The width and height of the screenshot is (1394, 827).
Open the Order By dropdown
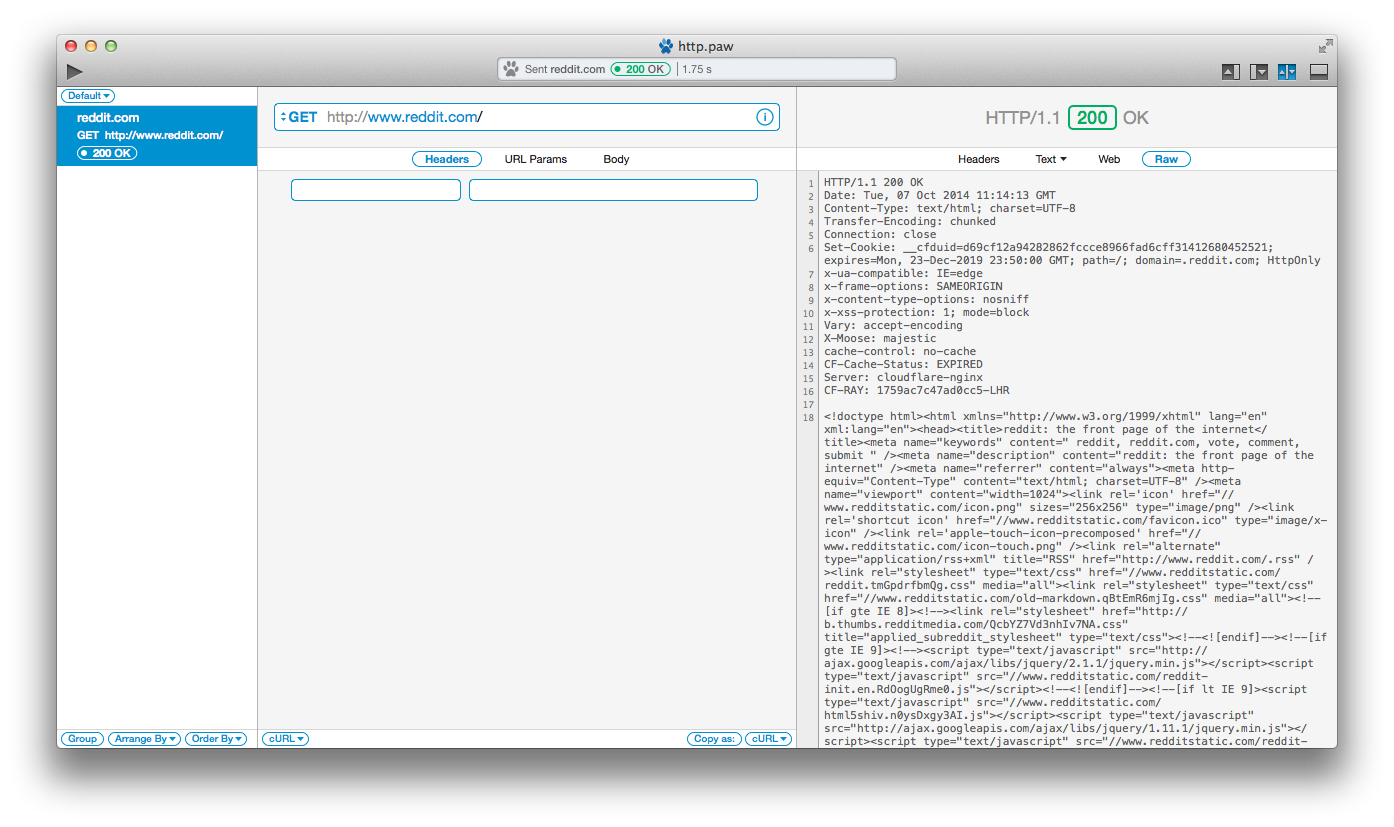(x=216, y=739)
